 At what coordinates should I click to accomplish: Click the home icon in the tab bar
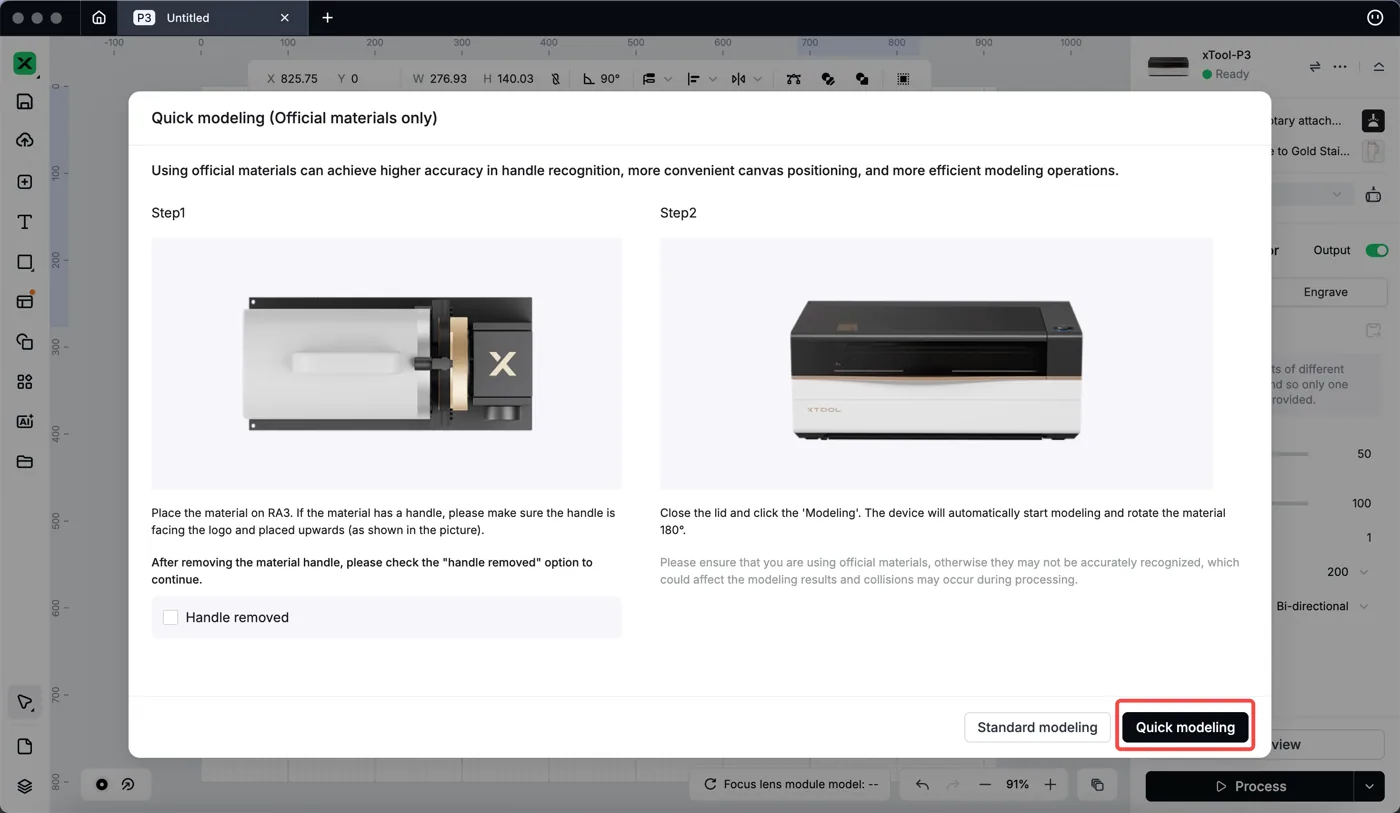coord(99,17)
